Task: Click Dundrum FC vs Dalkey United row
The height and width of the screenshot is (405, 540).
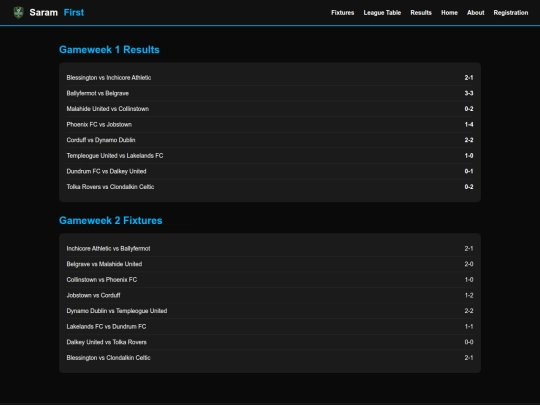Action: (270, 171)
